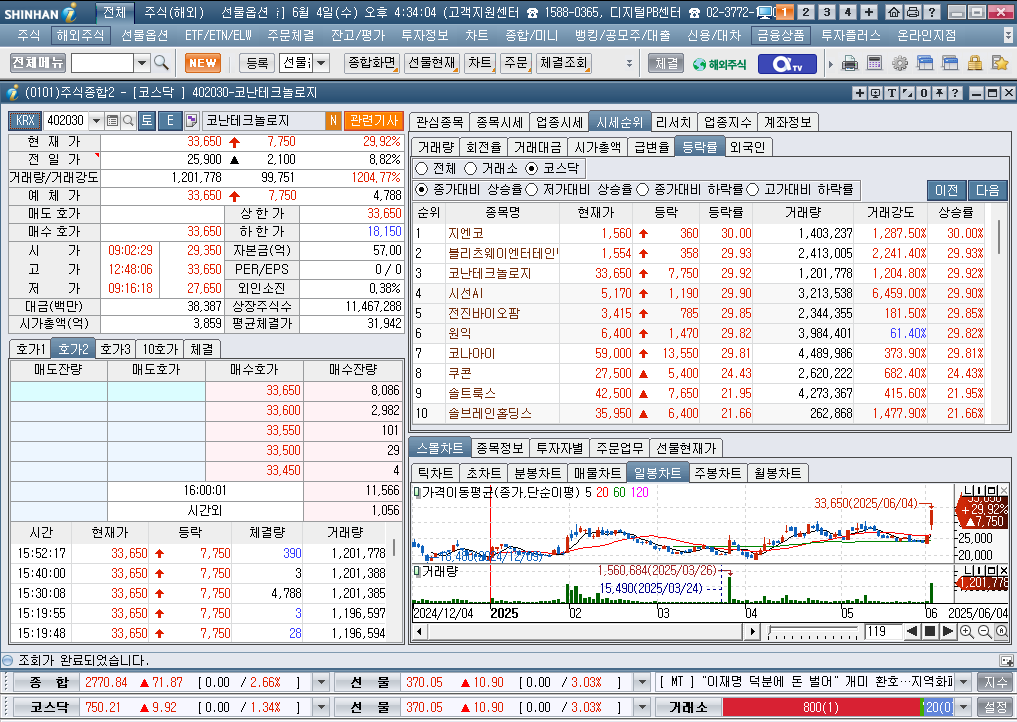Viewport: 1017px width, 722px height.
Task: Click the monitor-arrow icon in the window header
Action: (876, 93)
